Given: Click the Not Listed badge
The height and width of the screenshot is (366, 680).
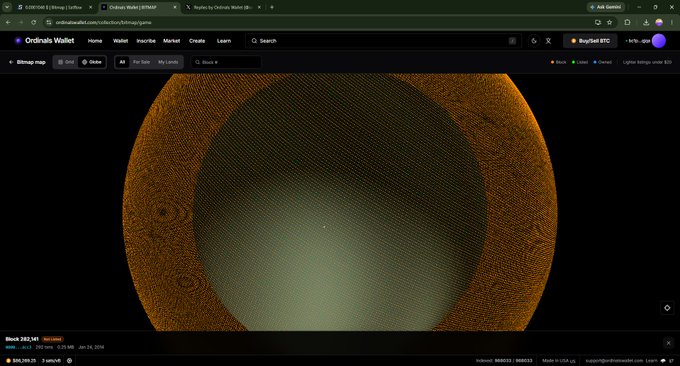Looking at the screenshot, I should pyautogui.click(x=52, y=339).
